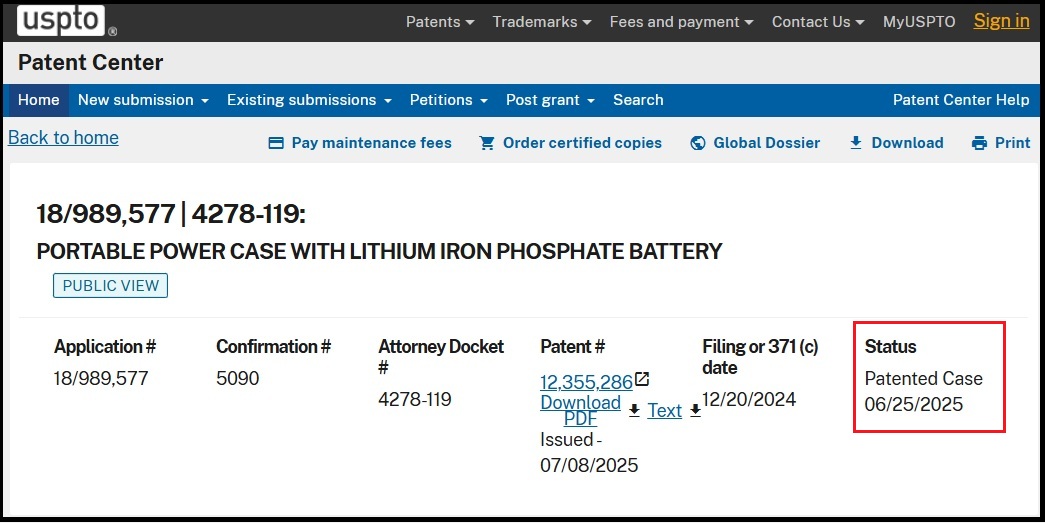This screenshot has width=1045, height=523.
Task: Open Fees and payment dropdown
Action: click(681, 22)
